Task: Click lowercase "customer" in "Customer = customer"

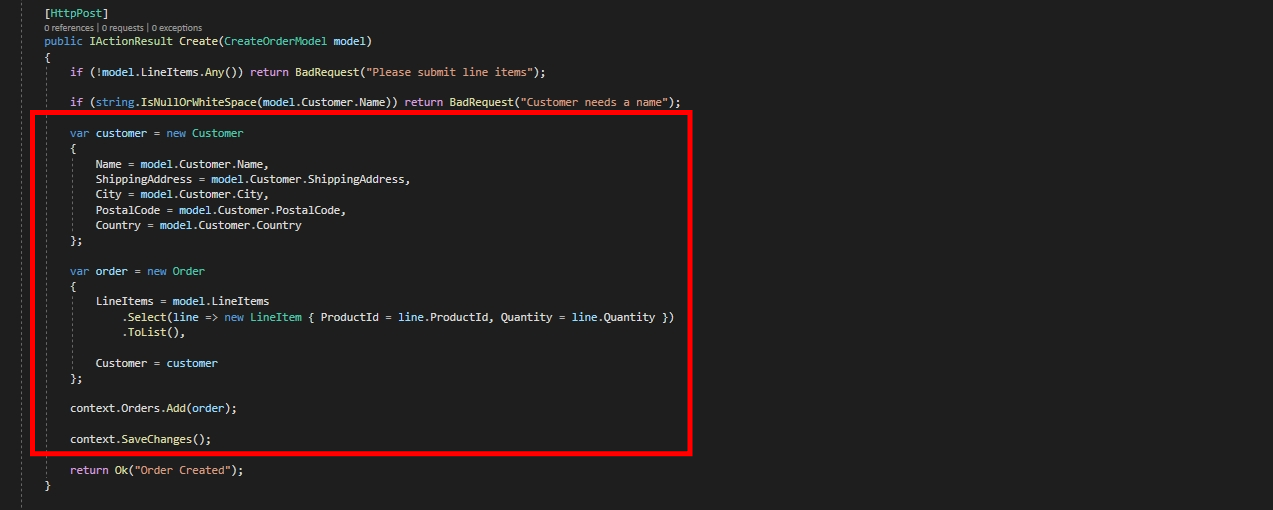Action: [x=192, y=363]
